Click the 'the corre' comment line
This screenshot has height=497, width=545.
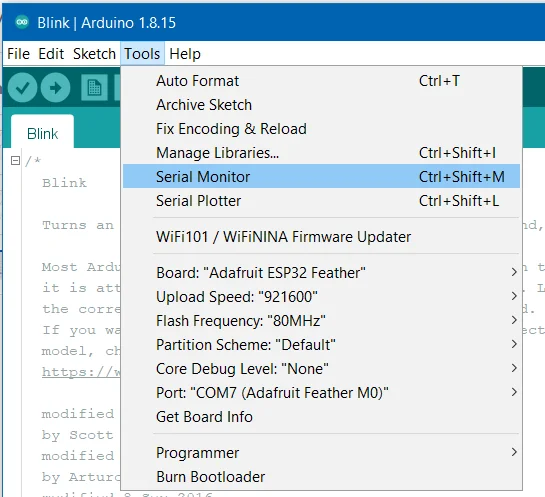pos(81,309)
